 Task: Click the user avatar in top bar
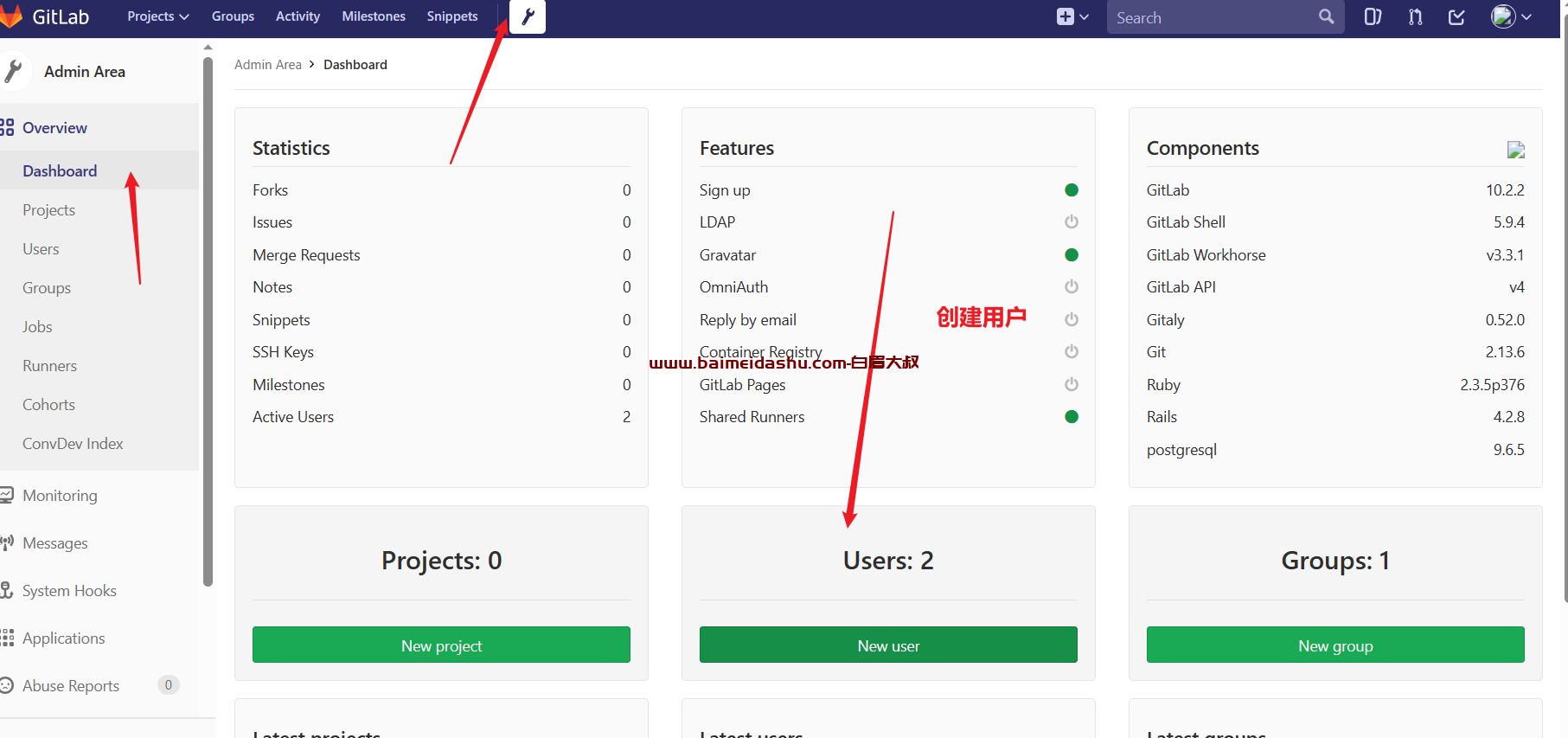[x=1503, y=16]
